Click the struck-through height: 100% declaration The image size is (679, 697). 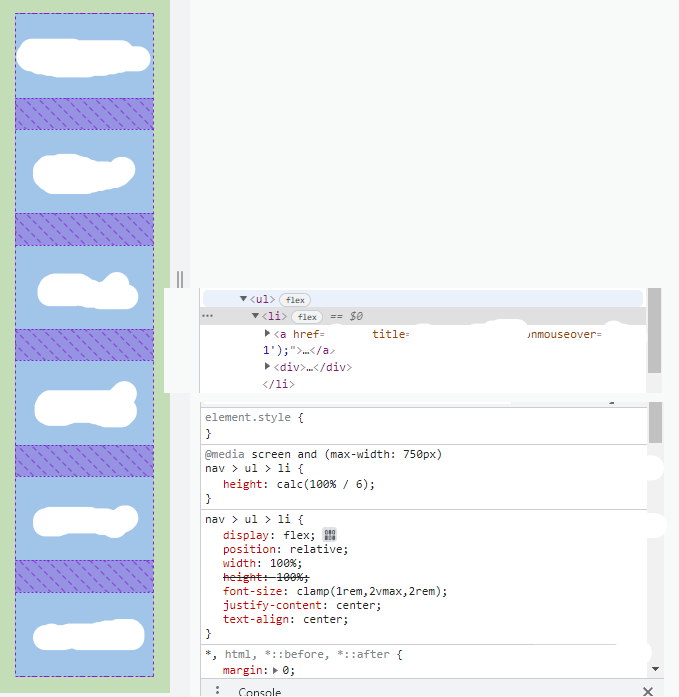tap(266, 577)
